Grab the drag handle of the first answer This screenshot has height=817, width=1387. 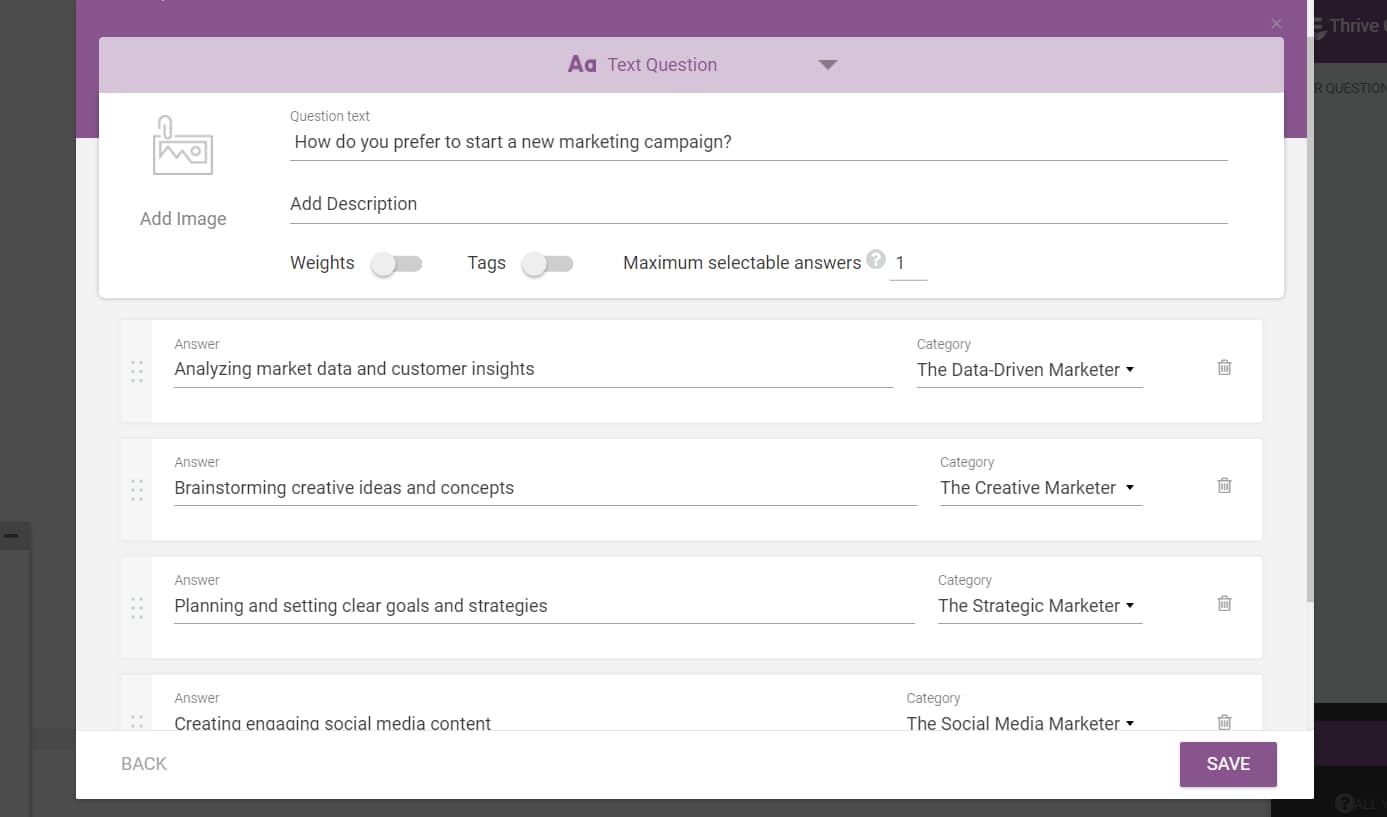137,372
